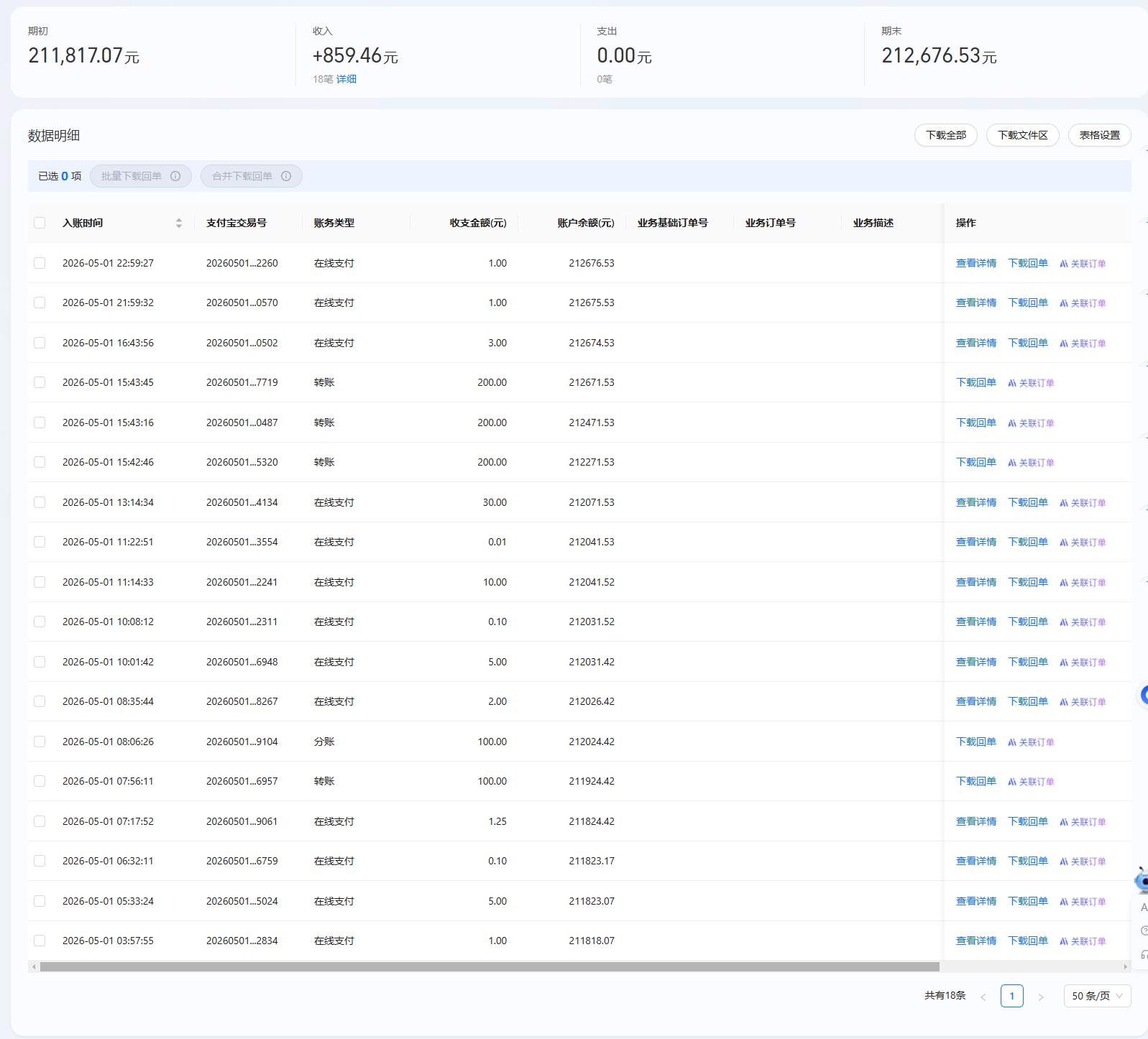The width and height of the screenshot is (1148, 1039).
Task: Click transaction number 20260501...0502
Action: pyautogui.click(x=242, y=343)
